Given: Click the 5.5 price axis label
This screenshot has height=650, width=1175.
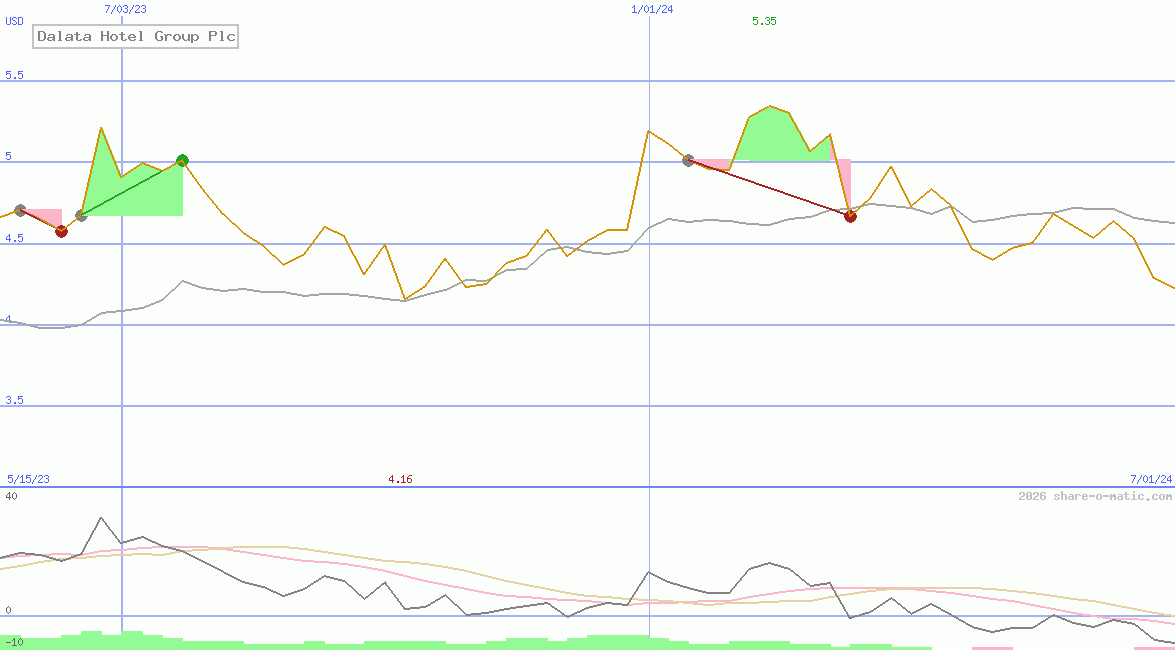Looking at the screenshot, I should click(14, 75).
